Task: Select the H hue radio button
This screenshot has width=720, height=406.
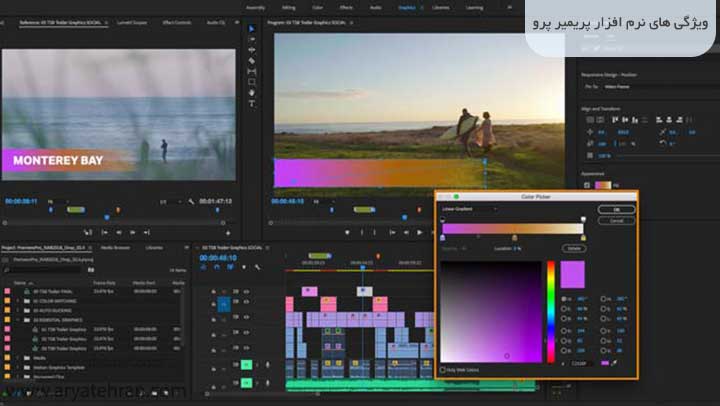Action: [564, 298]
